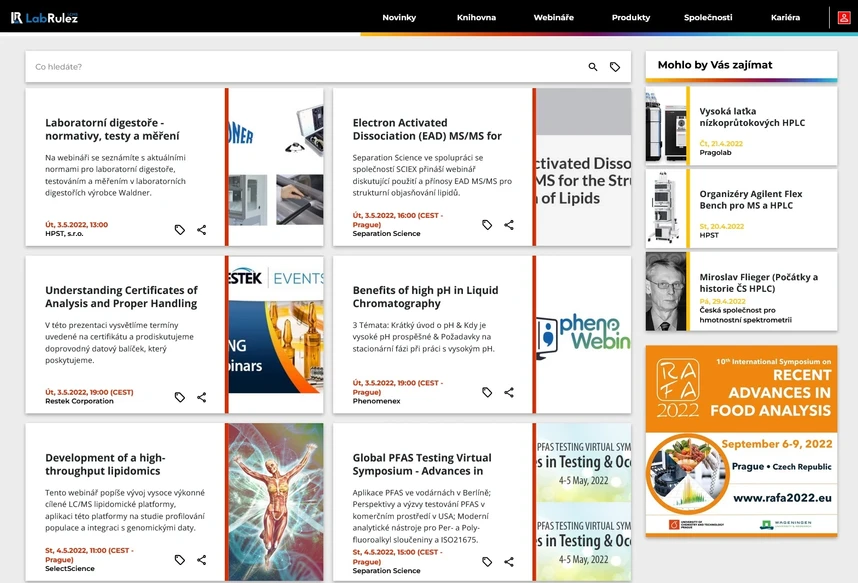
Task: Share the Laboratorní digestoře webinar
Action: click(x=201, y=229)
